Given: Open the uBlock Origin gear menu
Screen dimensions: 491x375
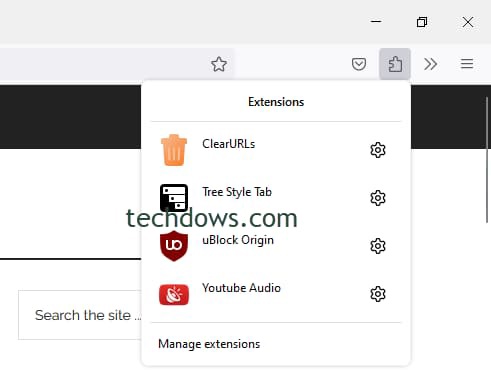Looking at the screenshot, I should point(378,246).
